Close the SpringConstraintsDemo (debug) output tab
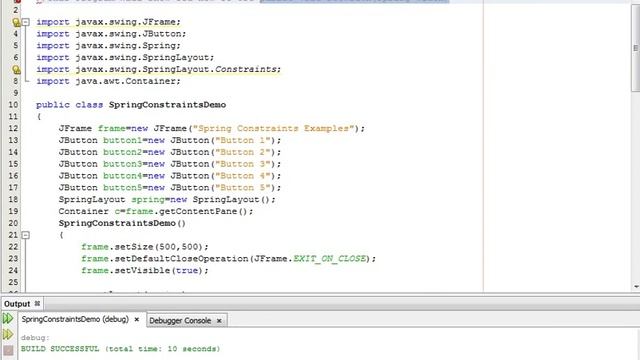This screenshot has width=640, height=360. point(137,320)
